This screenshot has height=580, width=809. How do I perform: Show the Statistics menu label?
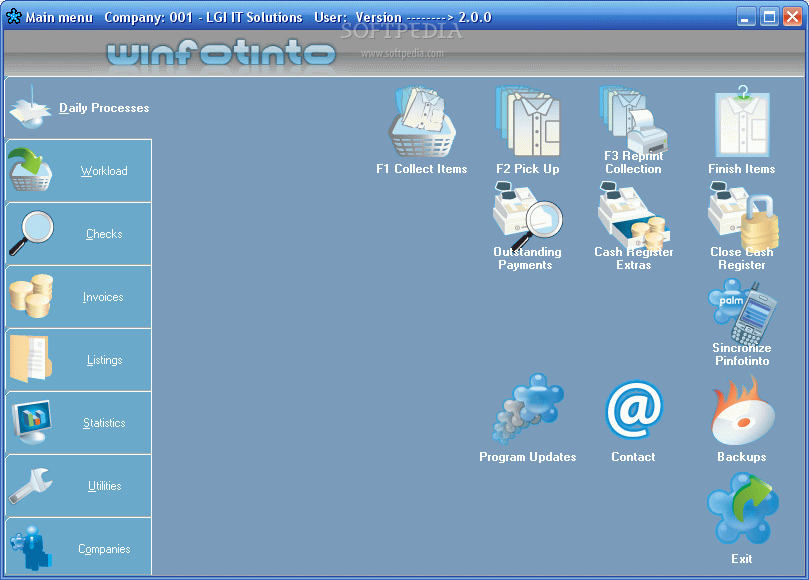tap(104, 423)
